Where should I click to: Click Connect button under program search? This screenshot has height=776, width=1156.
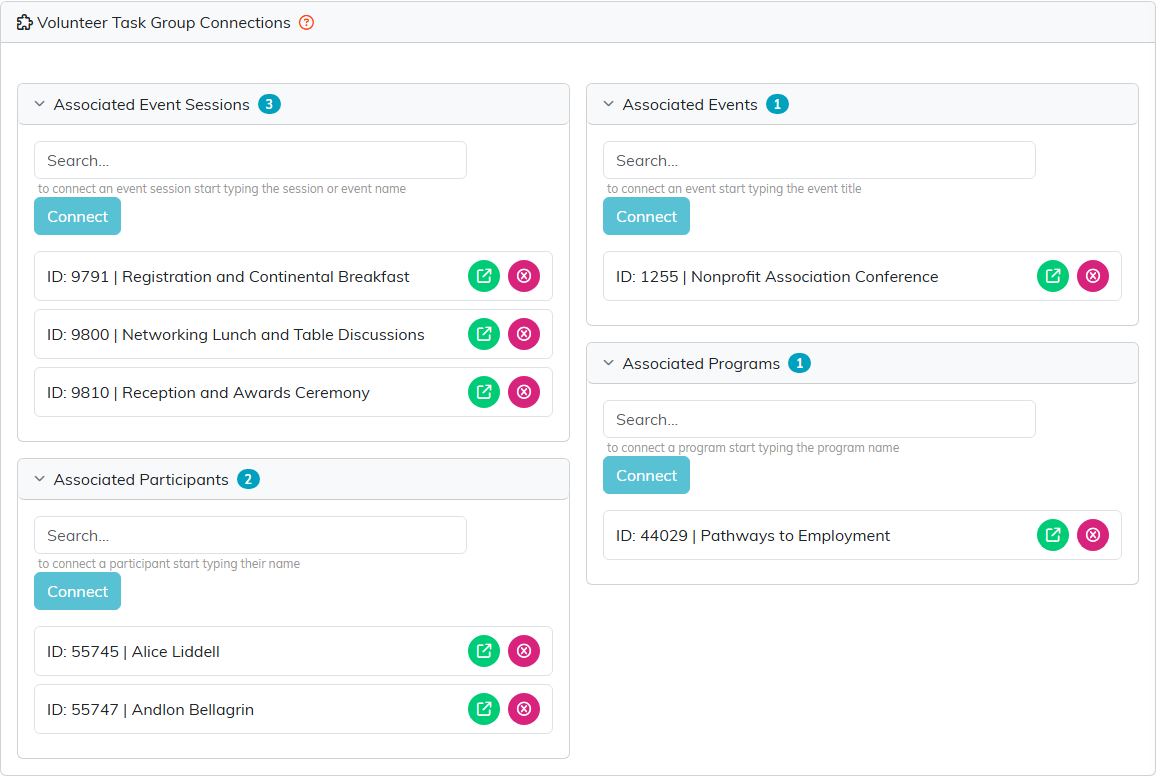point(647,475)
